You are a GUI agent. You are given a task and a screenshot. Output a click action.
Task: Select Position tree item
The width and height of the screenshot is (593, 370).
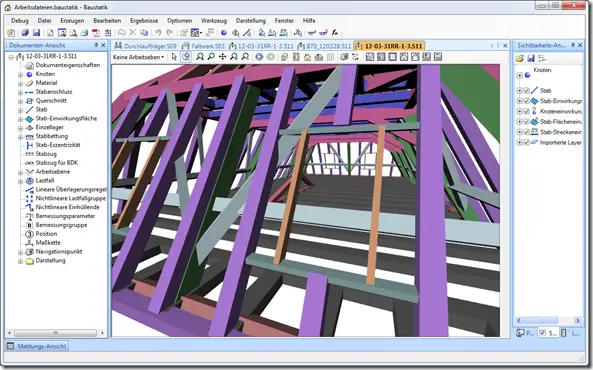[46, 234]
